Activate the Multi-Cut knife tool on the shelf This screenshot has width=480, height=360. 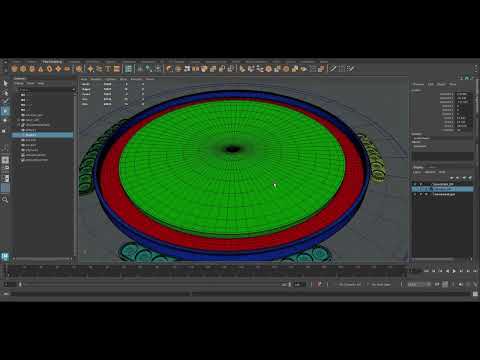click(333, 69)
